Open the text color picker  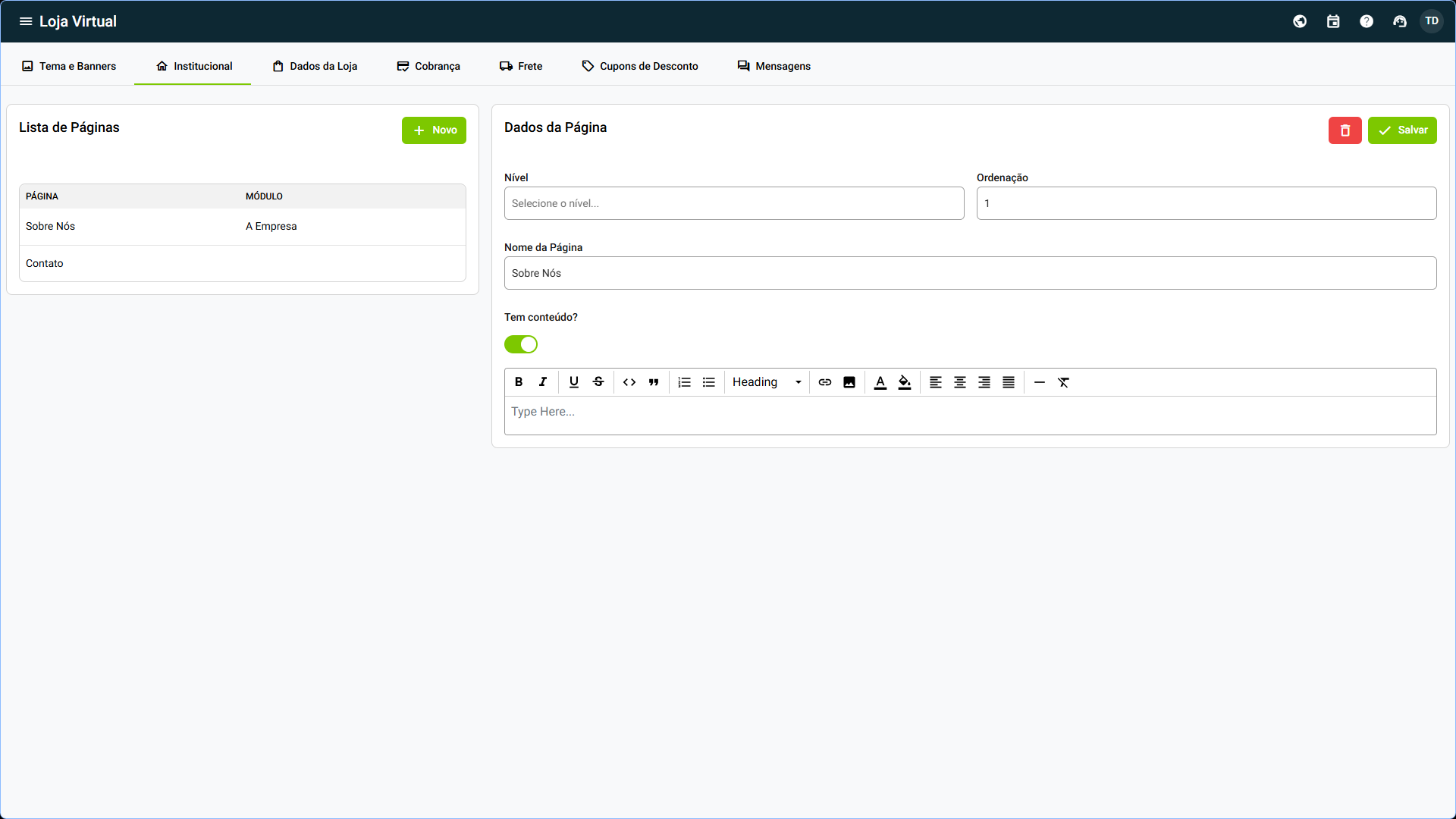pos(880,382)
